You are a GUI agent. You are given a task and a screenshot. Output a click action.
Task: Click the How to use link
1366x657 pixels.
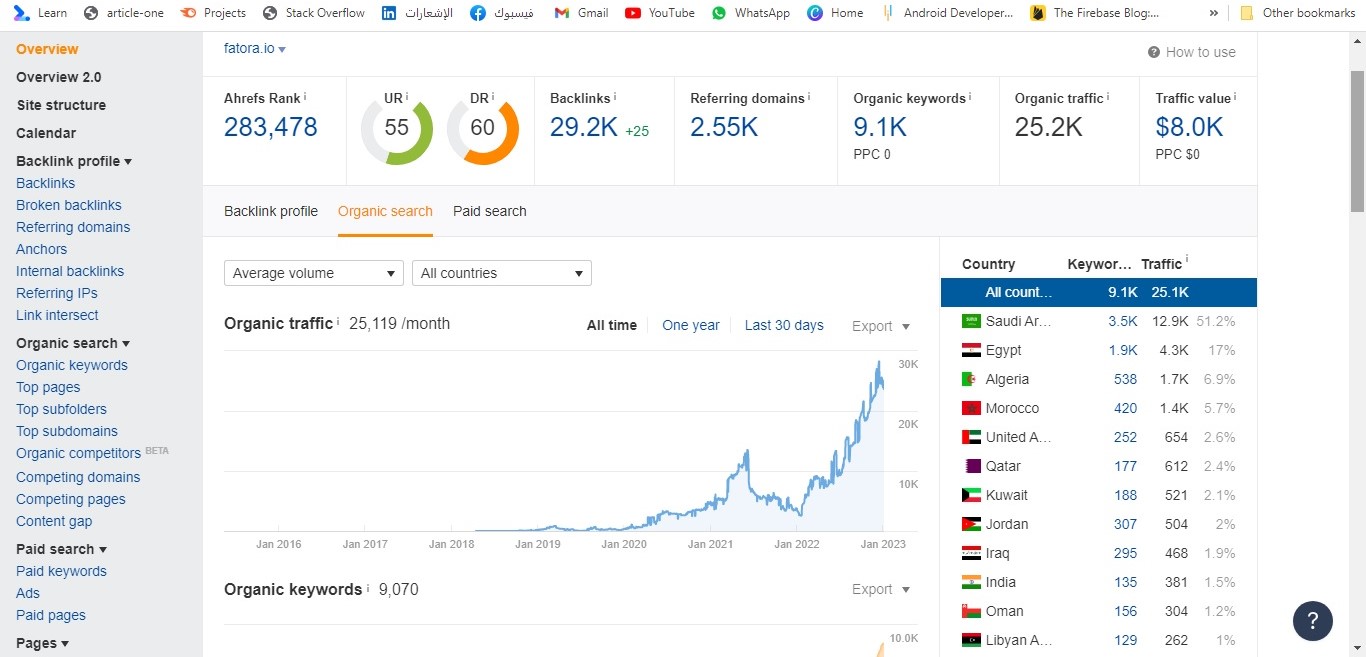pos(1191,52)
